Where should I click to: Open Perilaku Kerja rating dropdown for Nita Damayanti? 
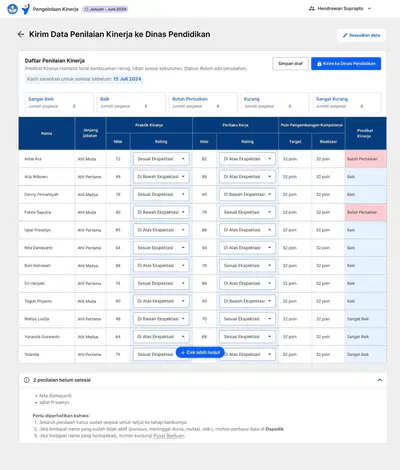coord(247,248)
